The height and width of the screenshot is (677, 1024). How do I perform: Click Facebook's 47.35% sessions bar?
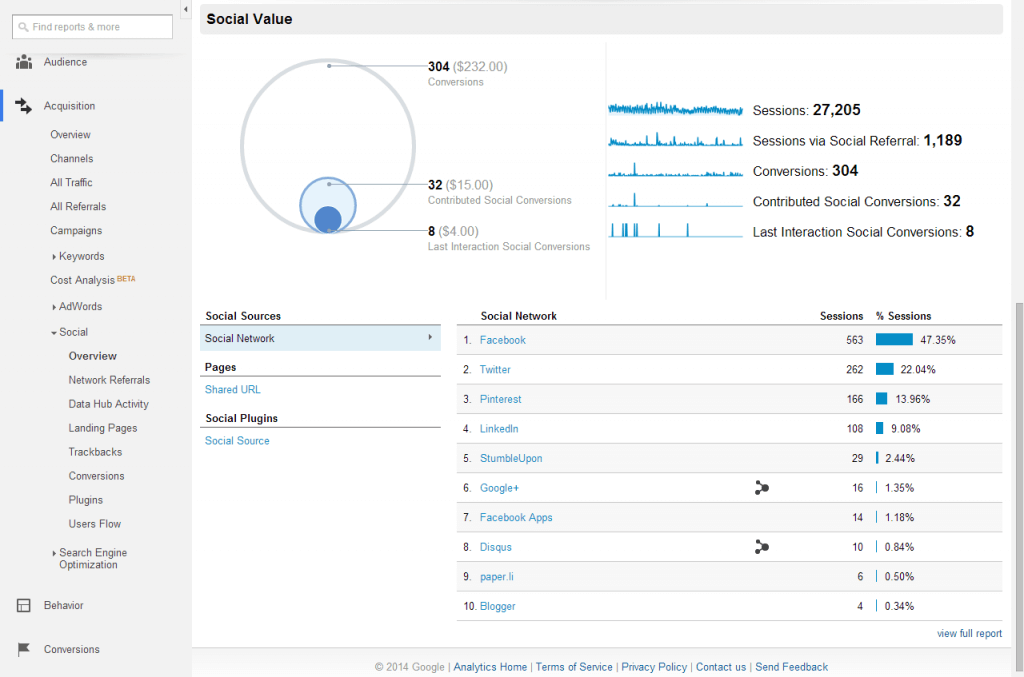[x=894, y=339]
